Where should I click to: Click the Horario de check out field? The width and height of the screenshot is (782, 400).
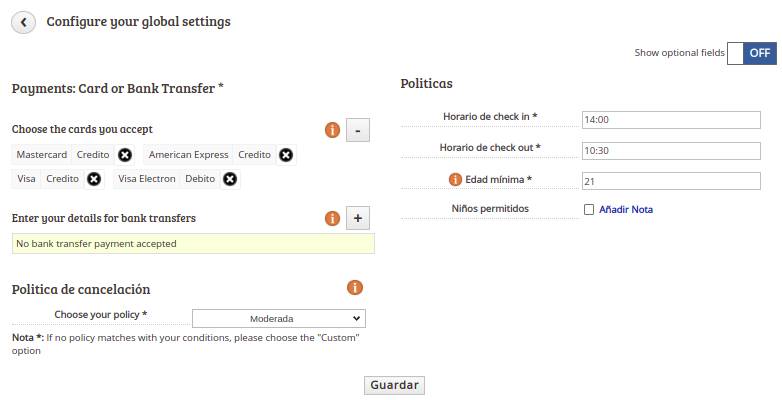671,151
